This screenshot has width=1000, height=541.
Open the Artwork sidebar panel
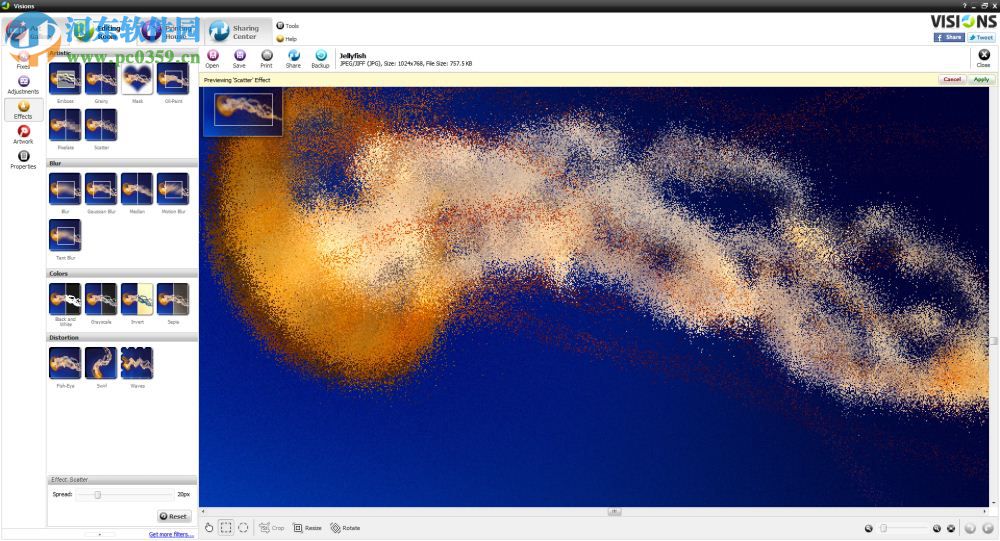[x=24, y=135]
